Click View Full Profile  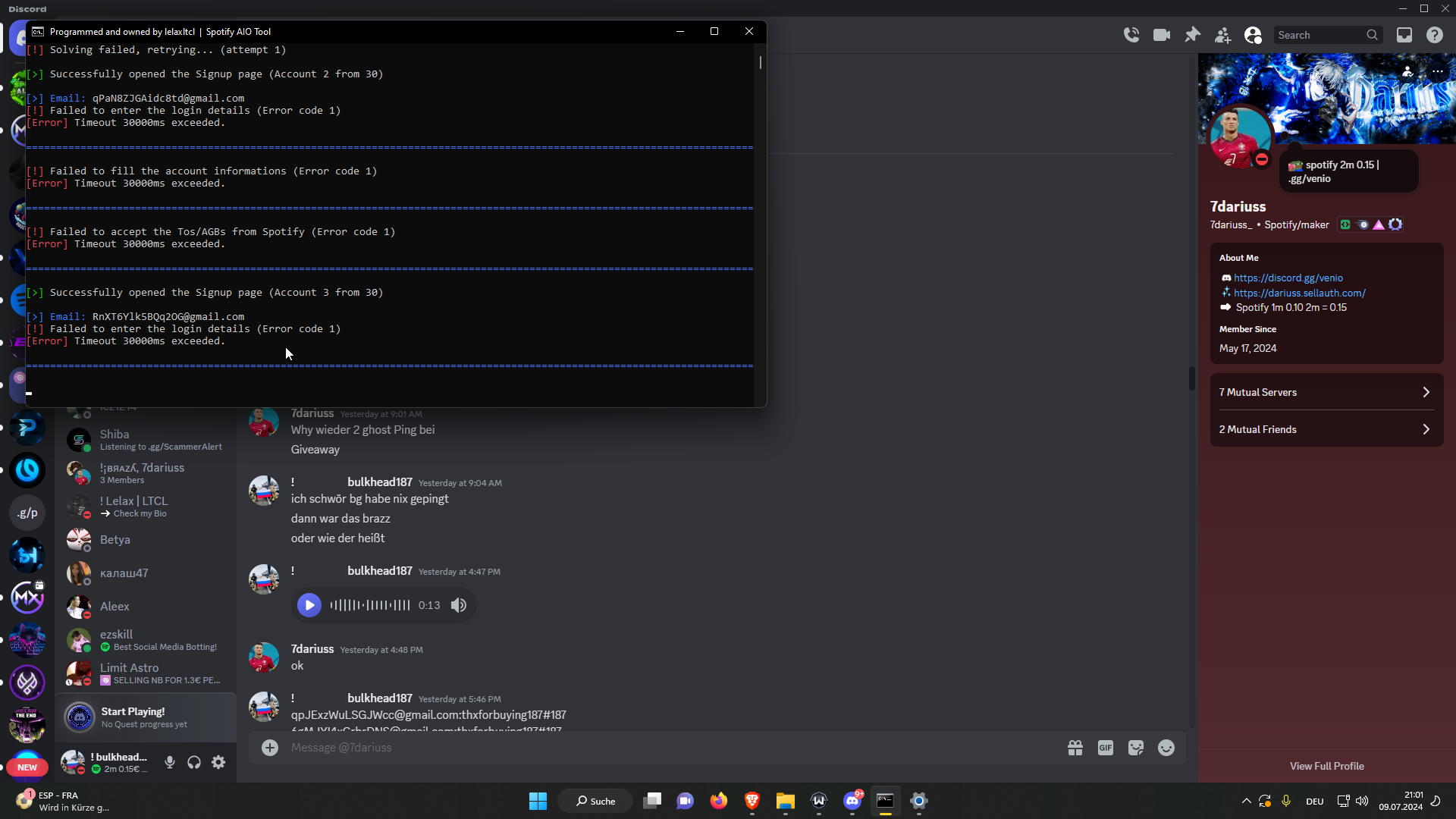click(x=1326, y=766)
